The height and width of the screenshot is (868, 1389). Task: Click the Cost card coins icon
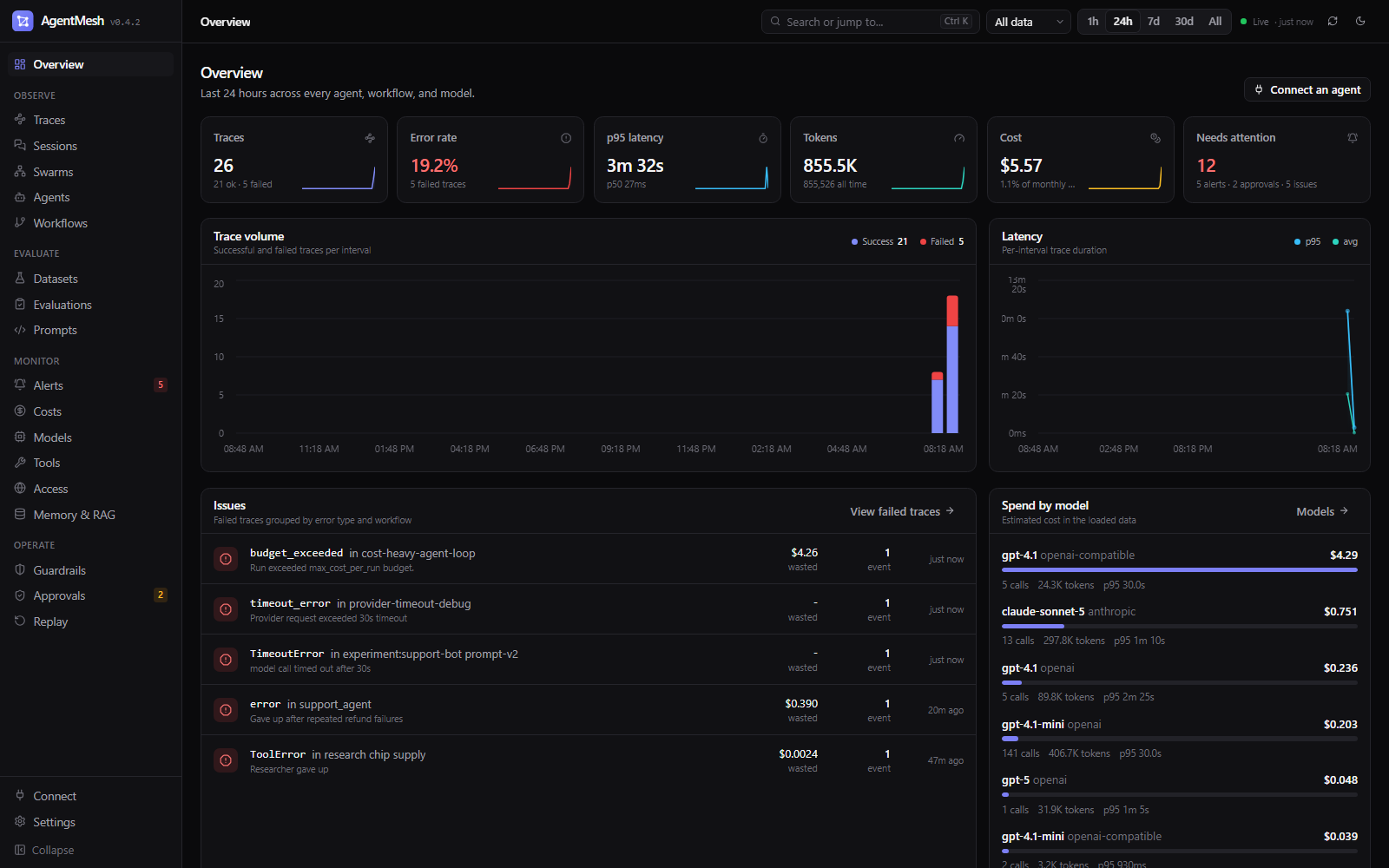pyautogui.click(x=1155, y=138)
